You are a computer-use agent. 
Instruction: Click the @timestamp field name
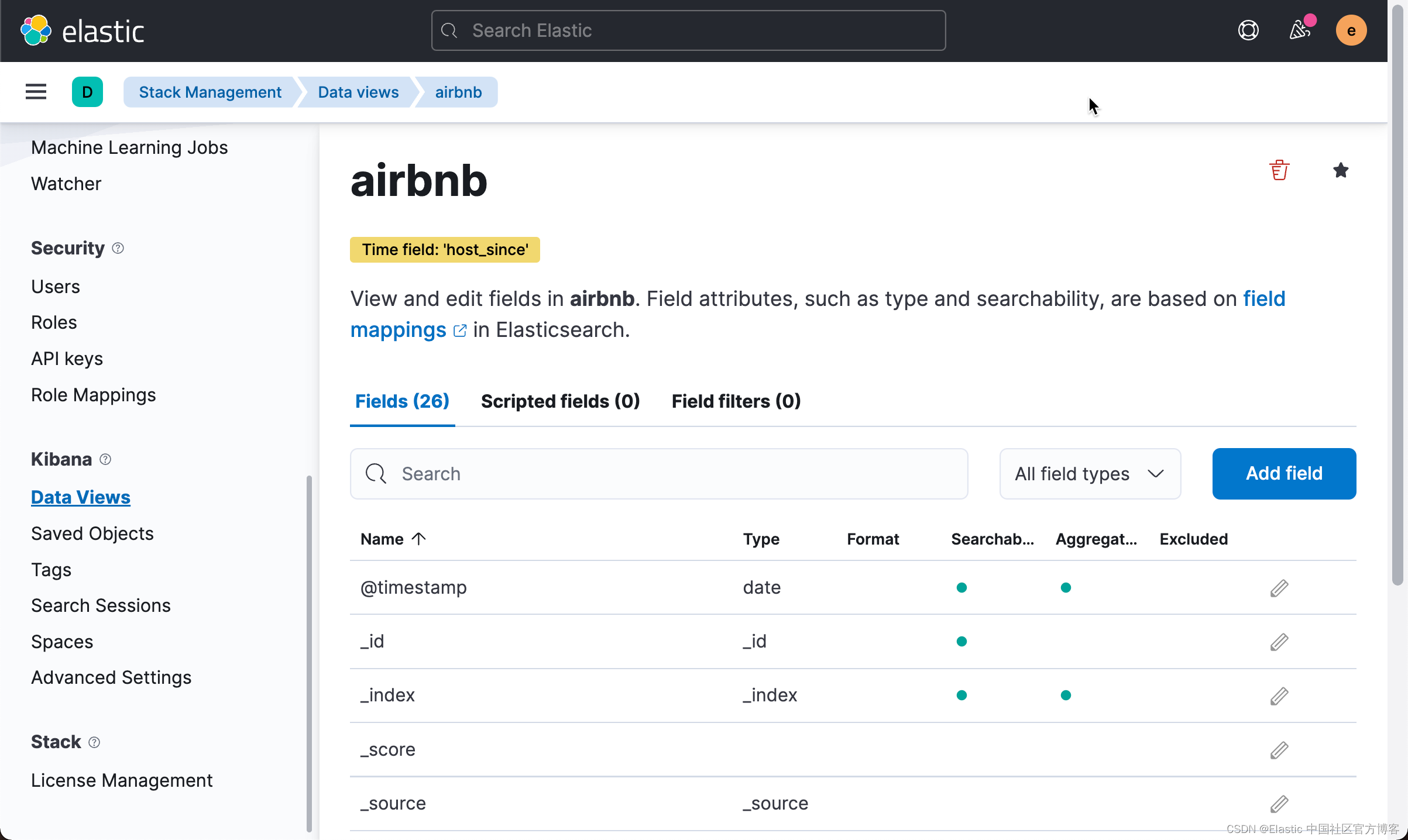pos(413,587)
